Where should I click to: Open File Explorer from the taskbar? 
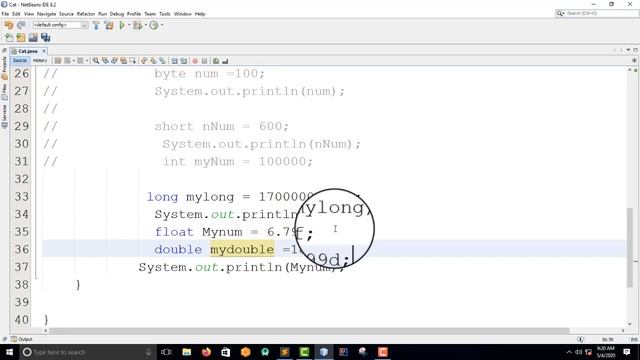(187, 352)
